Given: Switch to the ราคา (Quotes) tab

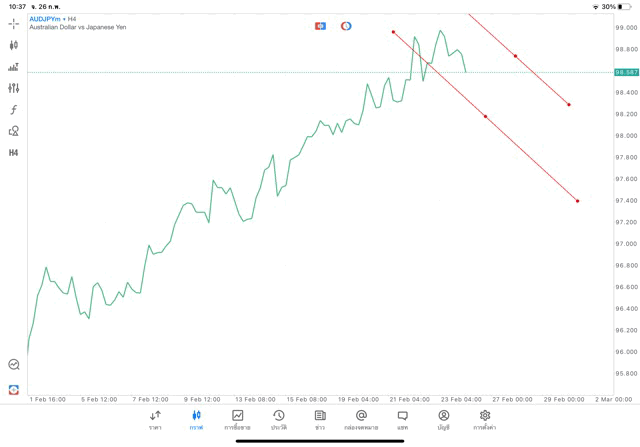Looking at the screenshot, I should pos(155,419).
